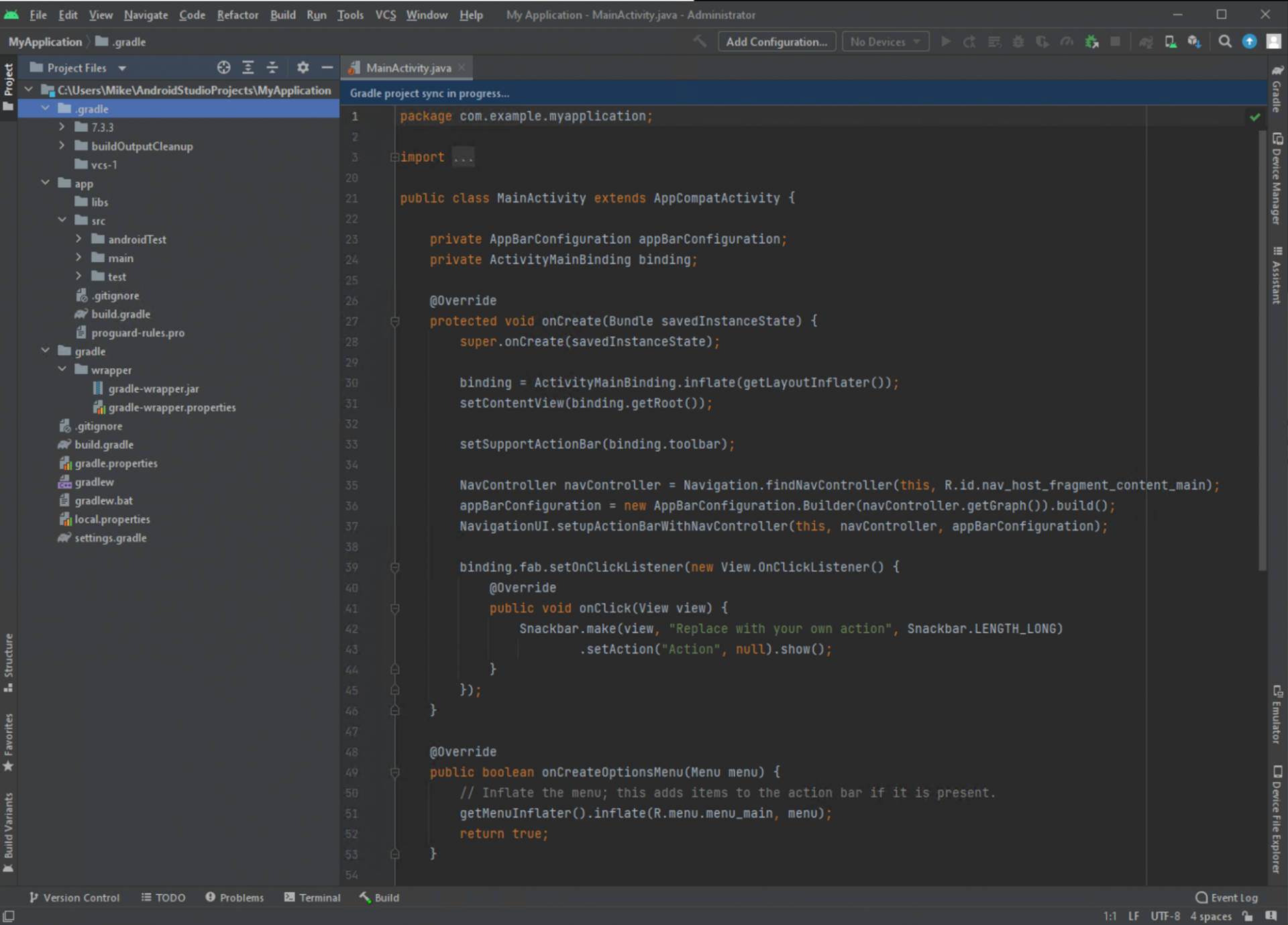The height and width of the screenshot is (925, 1288).
Task: Click the project view settings gear icon
Action: click(303, 68)
